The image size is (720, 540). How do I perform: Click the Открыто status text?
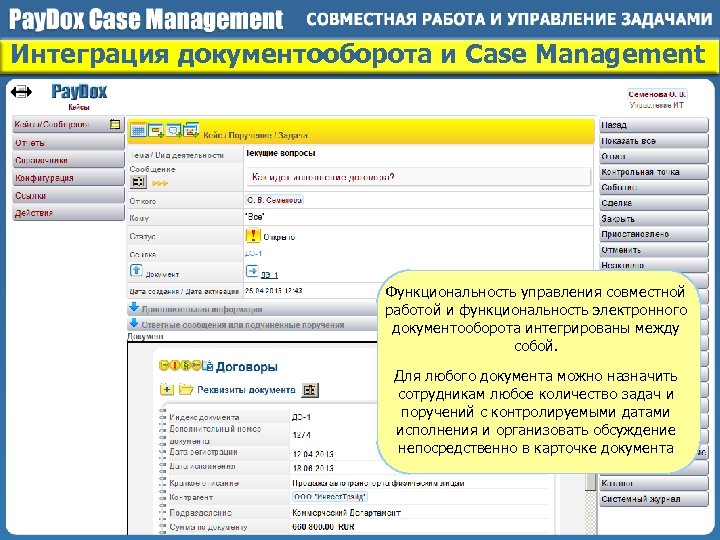click(x=279, y=237)
